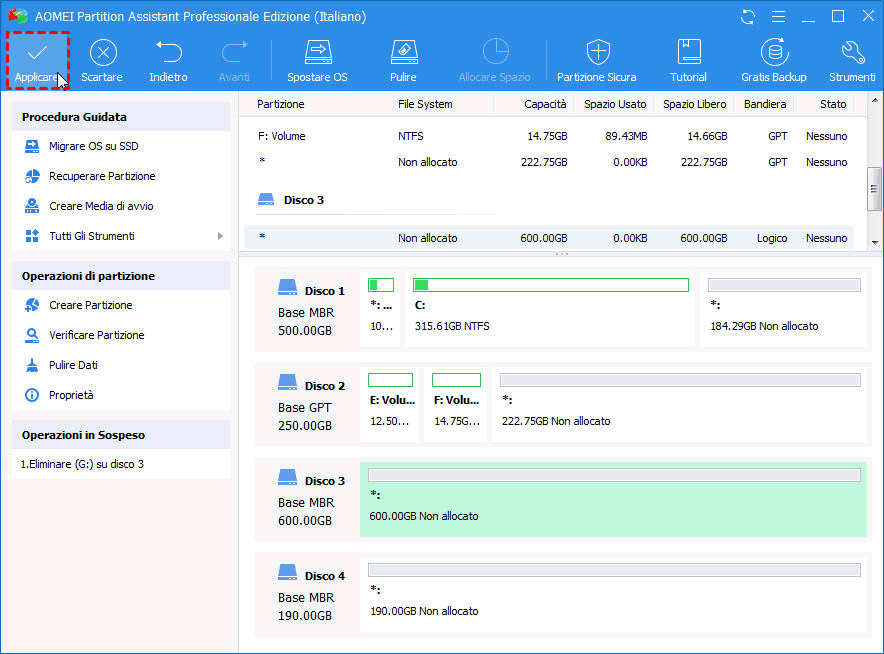Viewport: 884px width, 654px height.
Task: Select the Pulire disk wipe icon
Action: tap(403, 53)
